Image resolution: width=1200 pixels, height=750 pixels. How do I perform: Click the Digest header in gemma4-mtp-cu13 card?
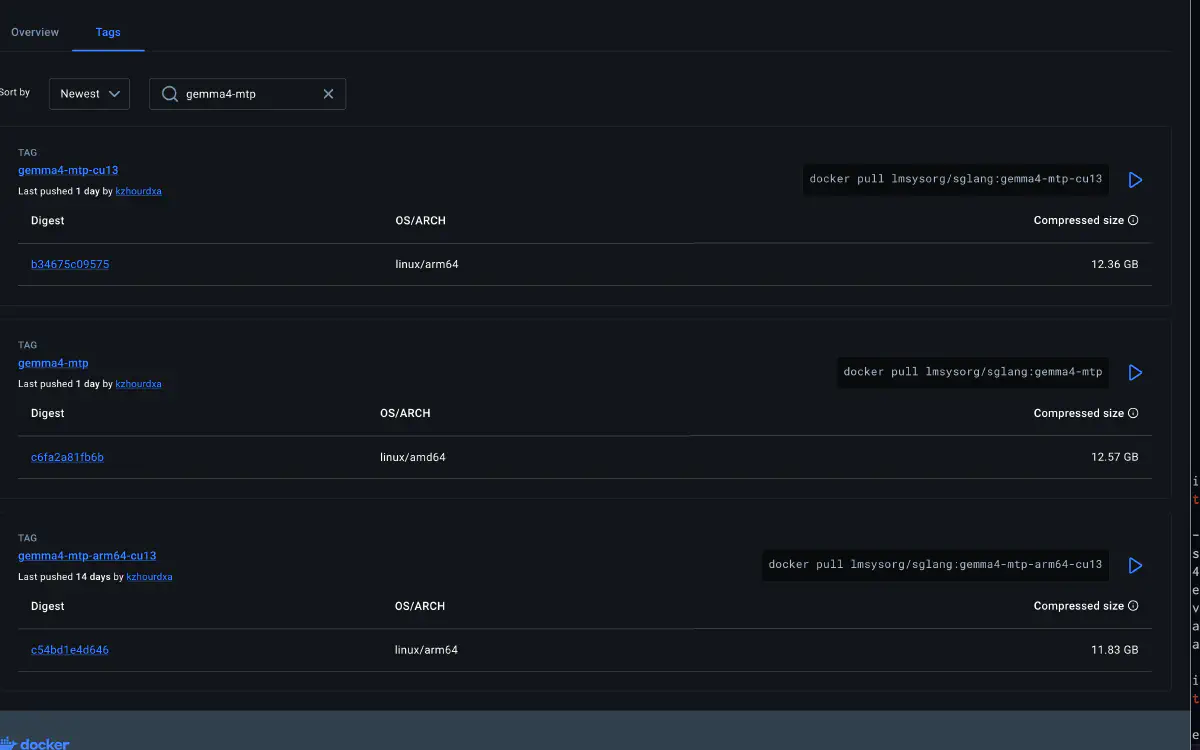(48, 220)
